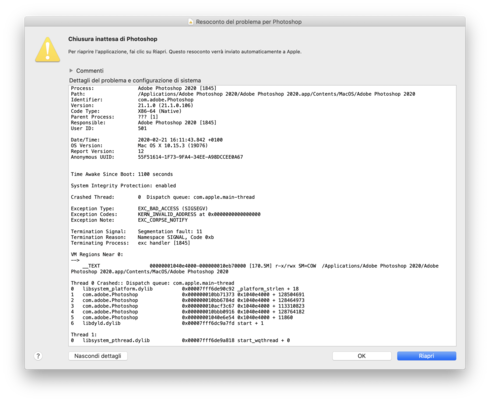The width and height of the screenshot is (490, 402).
Task: Click the libsystem_platform.dylib stack frame
Action: click(x=185, y=289)
